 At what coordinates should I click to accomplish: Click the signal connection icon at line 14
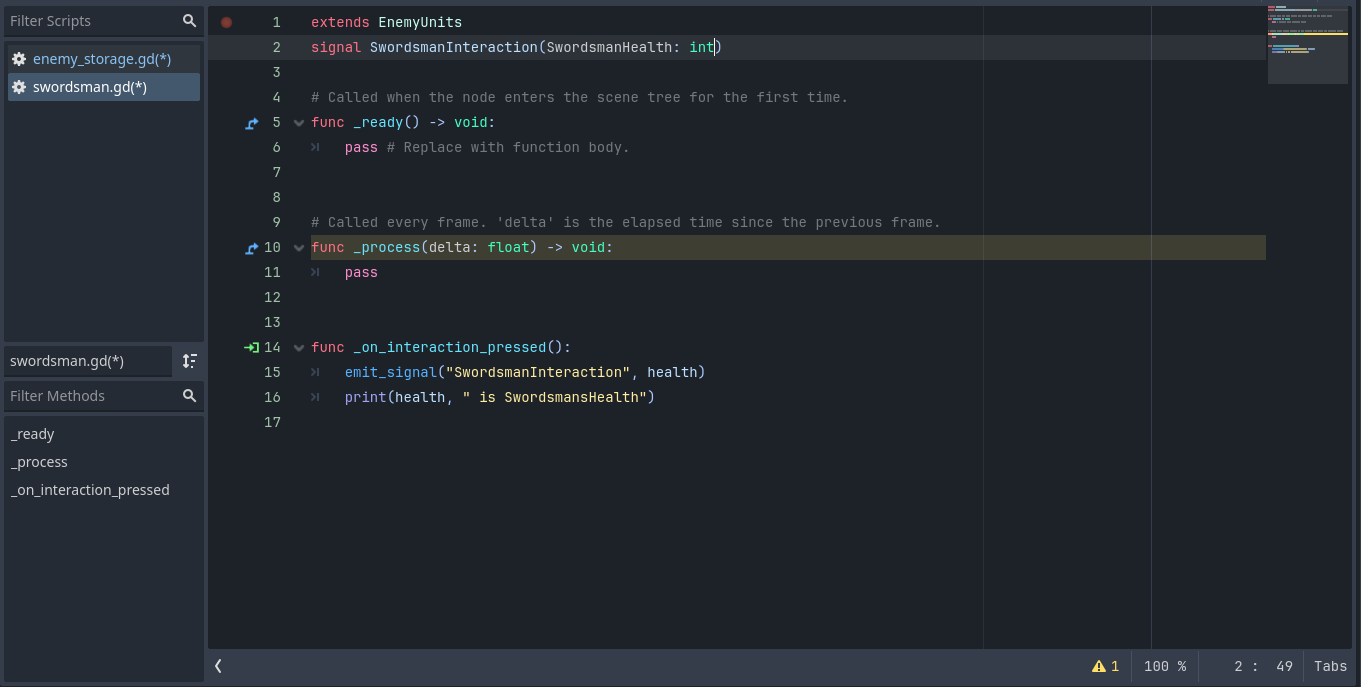point(251,348)
